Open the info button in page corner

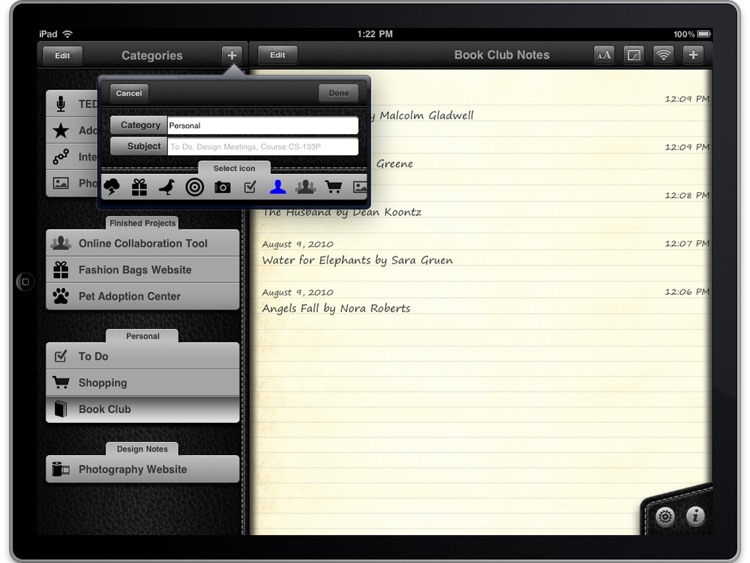695,516
